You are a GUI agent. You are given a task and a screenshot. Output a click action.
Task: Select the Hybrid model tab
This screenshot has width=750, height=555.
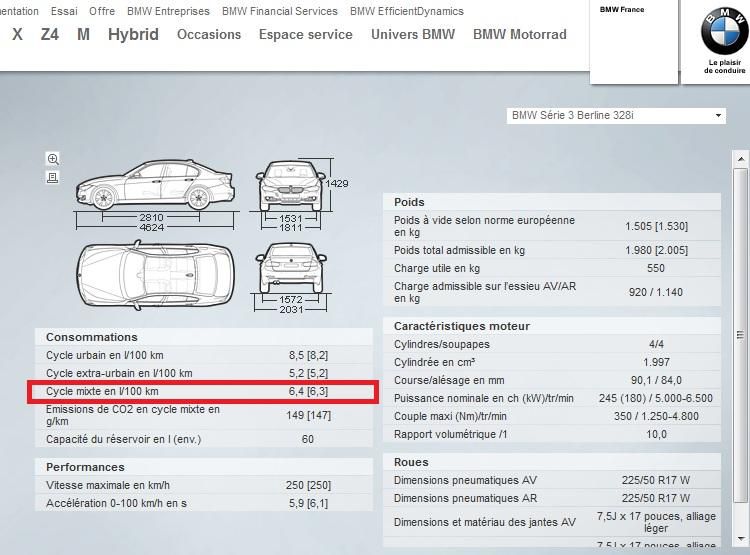[x=133, y=34]
